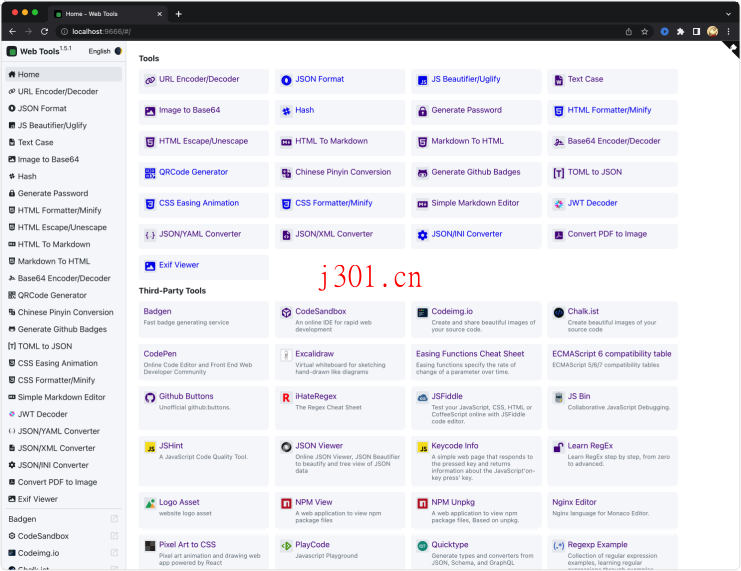741x571 pixels.
Task: Click the Generate Password lock icon
Action: click(422, 111)
